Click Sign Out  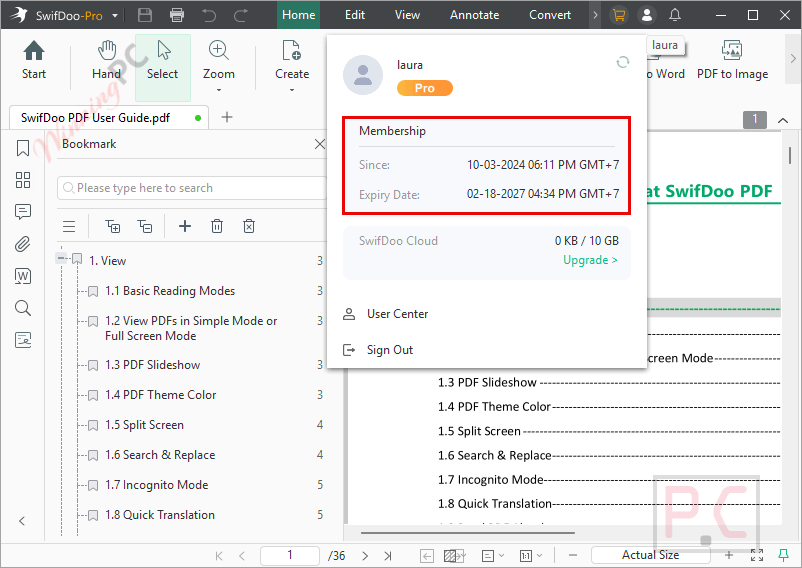(x=390, y=350)
